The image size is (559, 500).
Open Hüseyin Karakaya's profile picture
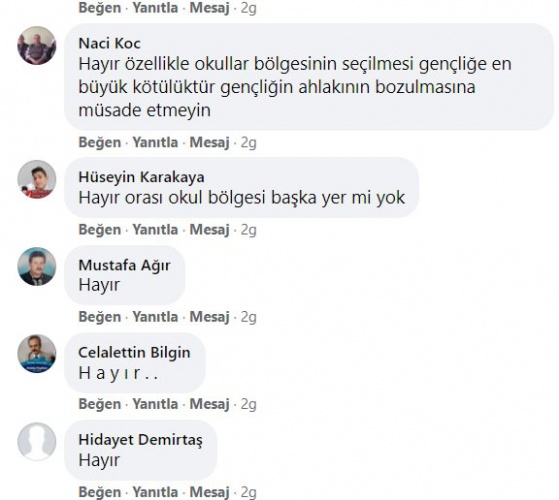[37, 179]
